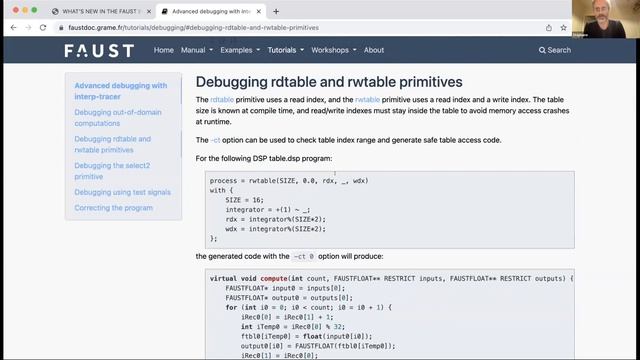Open 'Correcting the program' sidebar link
640x360 pixels.
113,208
